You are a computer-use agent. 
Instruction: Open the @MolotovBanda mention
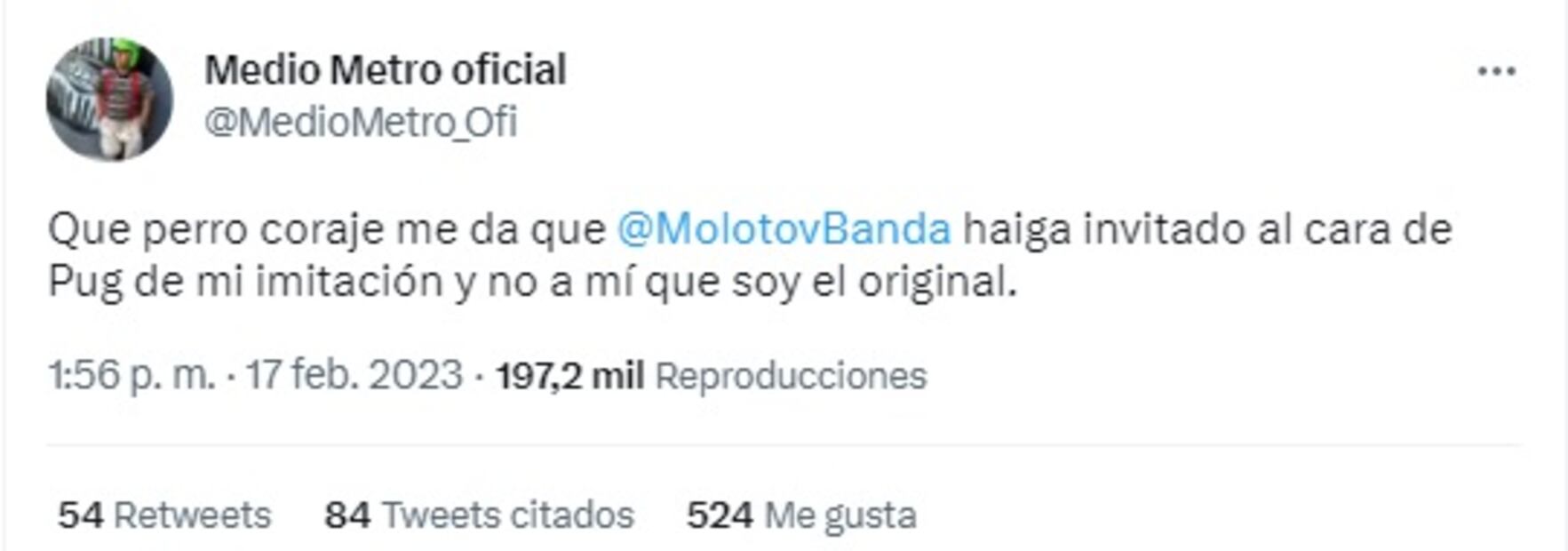(x=784, y=229)
